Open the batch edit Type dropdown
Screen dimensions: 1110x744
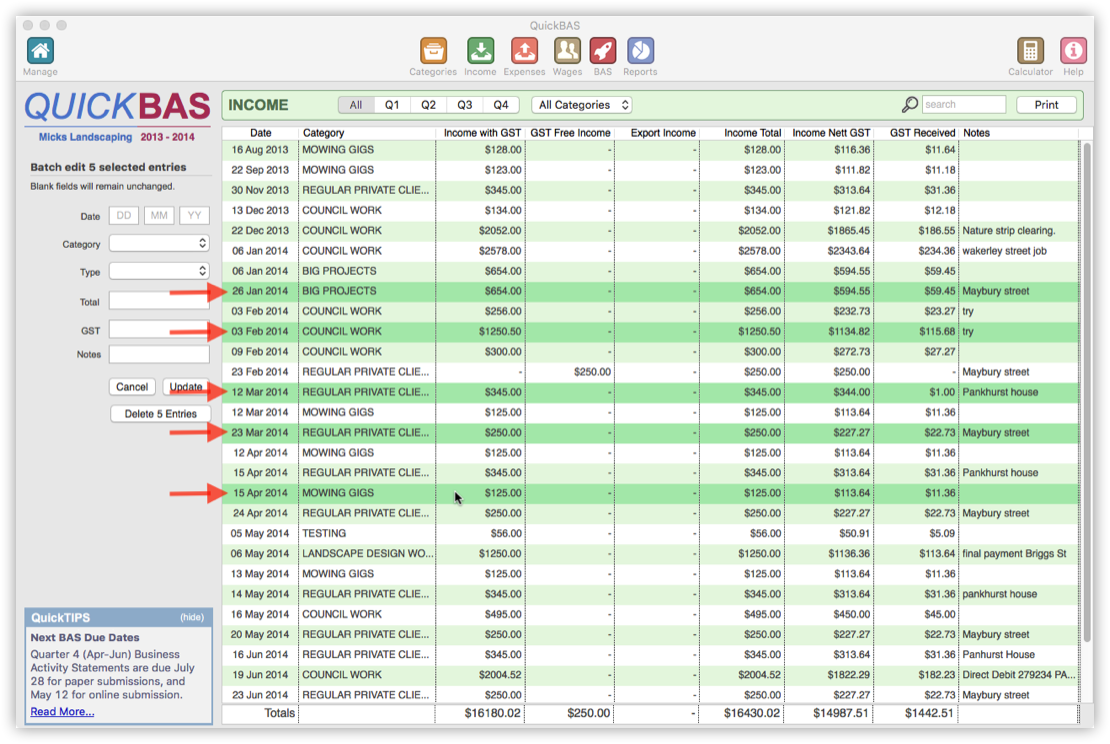coord(159,270)
